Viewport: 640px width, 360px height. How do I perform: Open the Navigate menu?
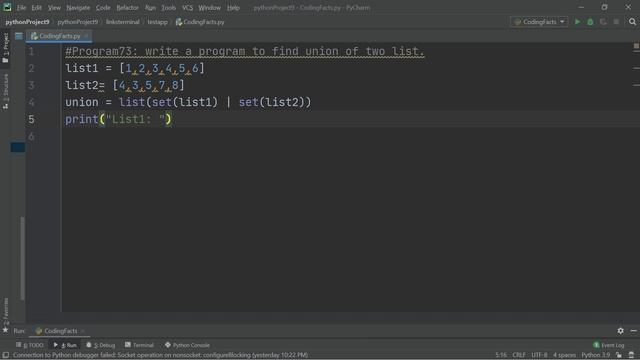[x=78, y=8]
